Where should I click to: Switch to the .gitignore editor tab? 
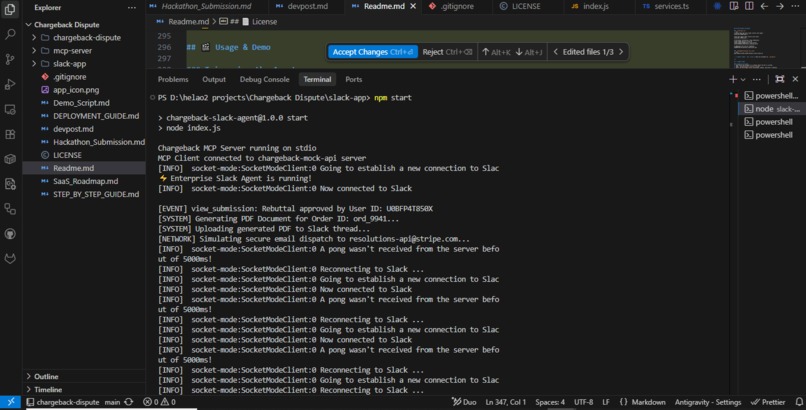pos(457,6)
